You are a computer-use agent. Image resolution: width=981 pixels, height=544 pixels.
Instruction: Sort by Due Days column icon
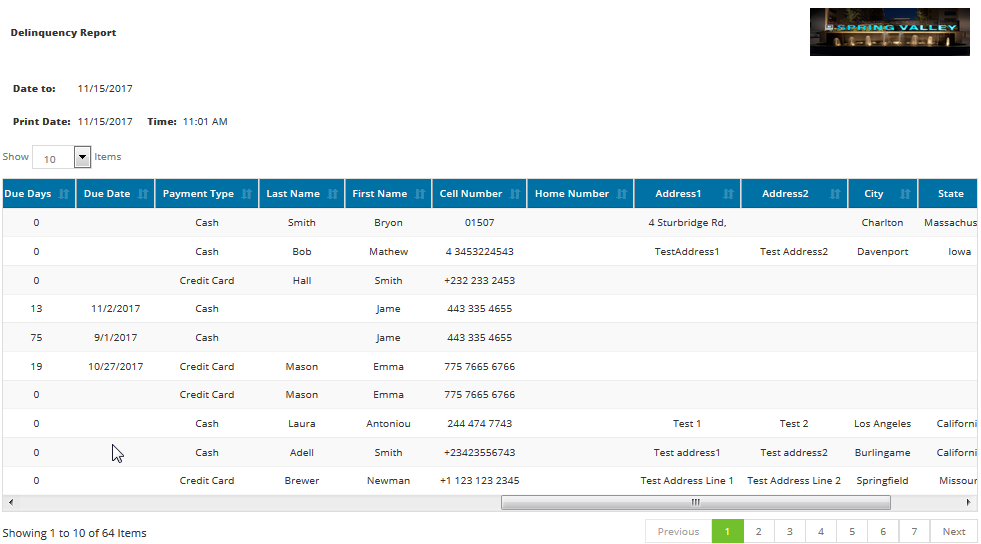point(64,194)
